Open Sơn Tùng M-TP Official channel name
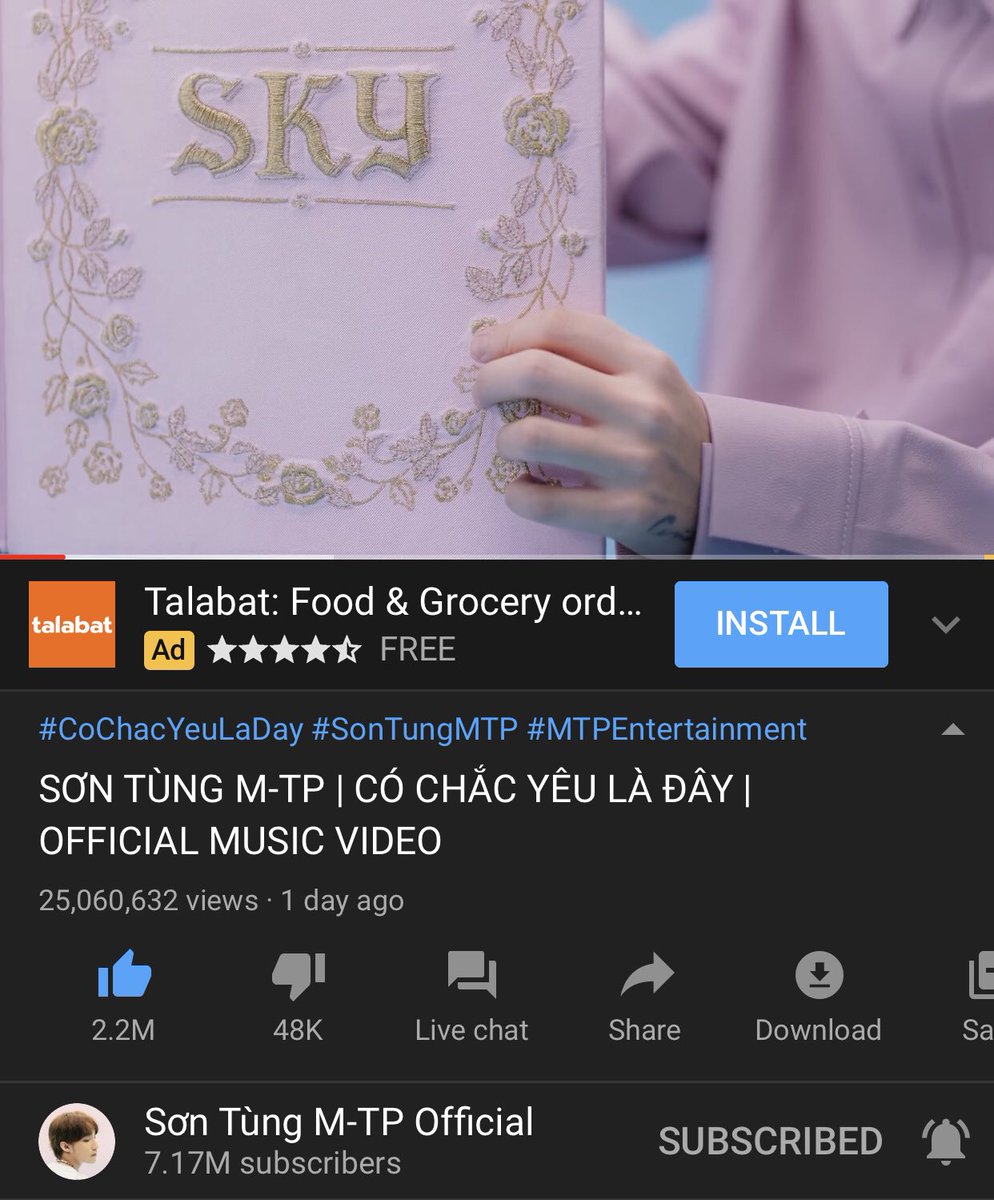The image size is (994, 1200). pyautogui.click(x=339, y=1122)
